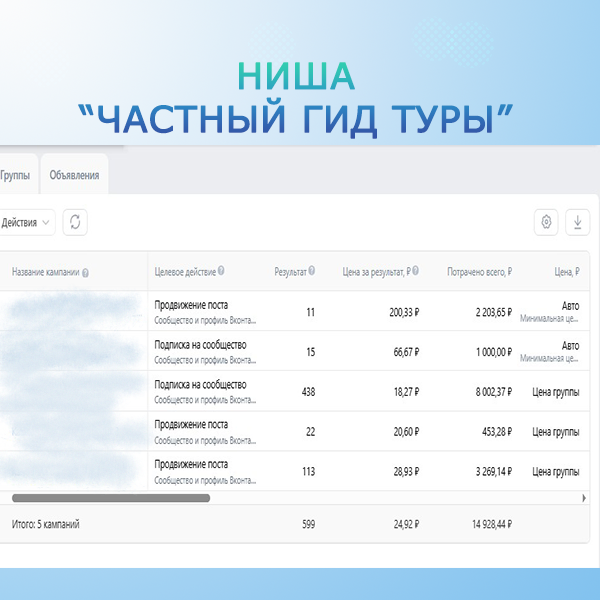
Task: Switch to the Объявления tab
Action: (74, 175)
